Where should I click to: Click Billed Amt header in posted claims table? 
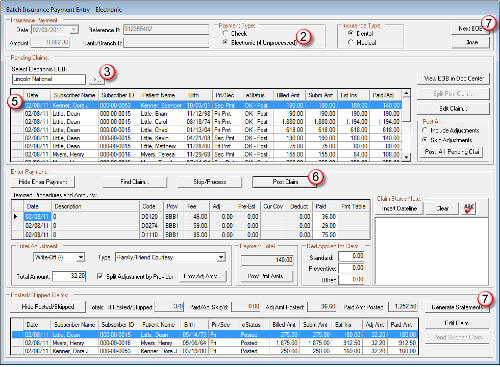(284, 325)
